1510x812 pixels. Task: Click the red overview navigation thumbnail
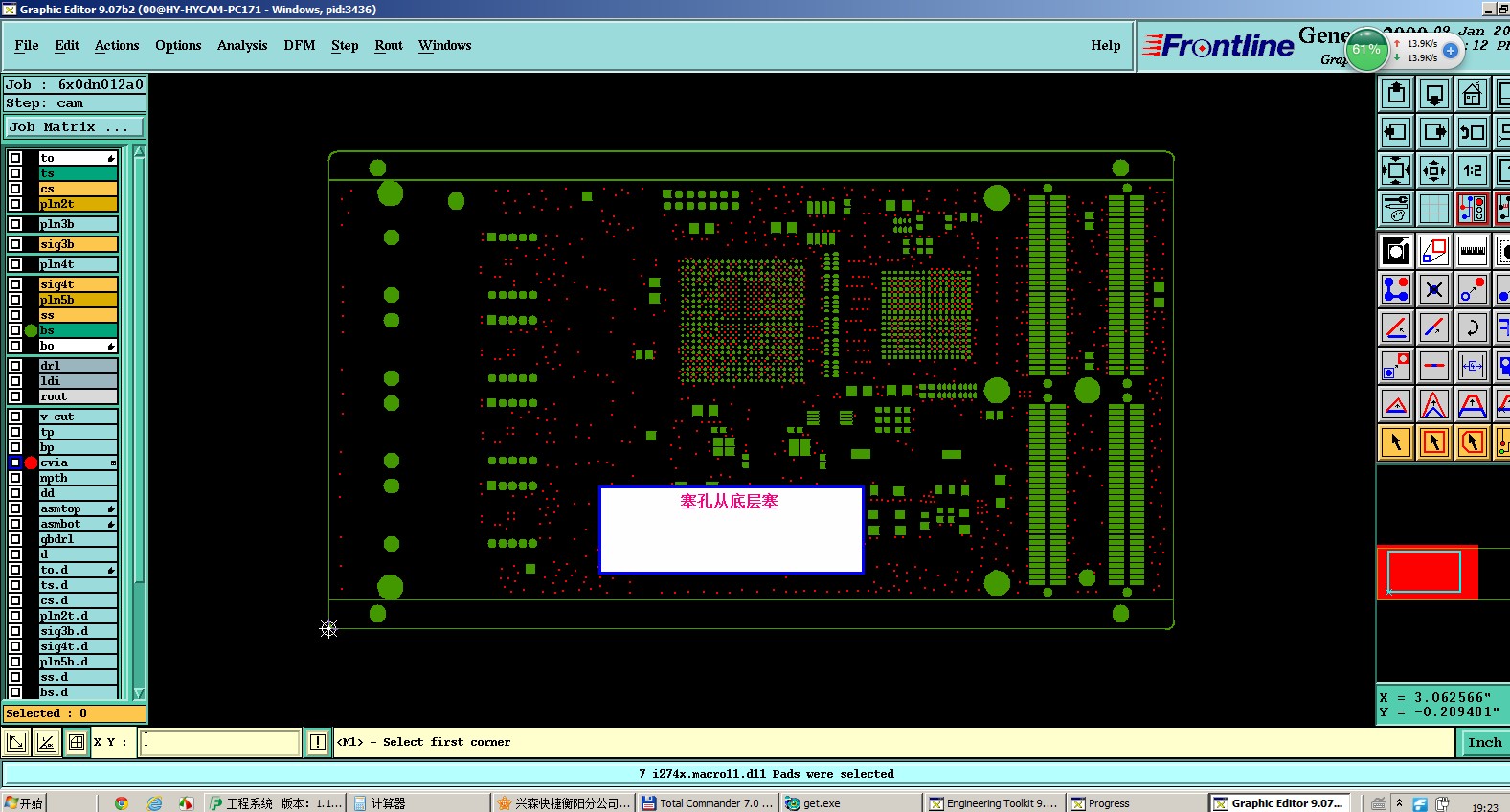(1427, 573)
